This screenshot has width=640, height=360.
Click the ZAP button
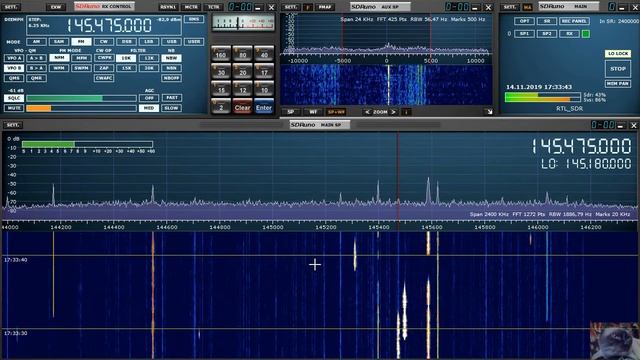(x=104, y=68)
